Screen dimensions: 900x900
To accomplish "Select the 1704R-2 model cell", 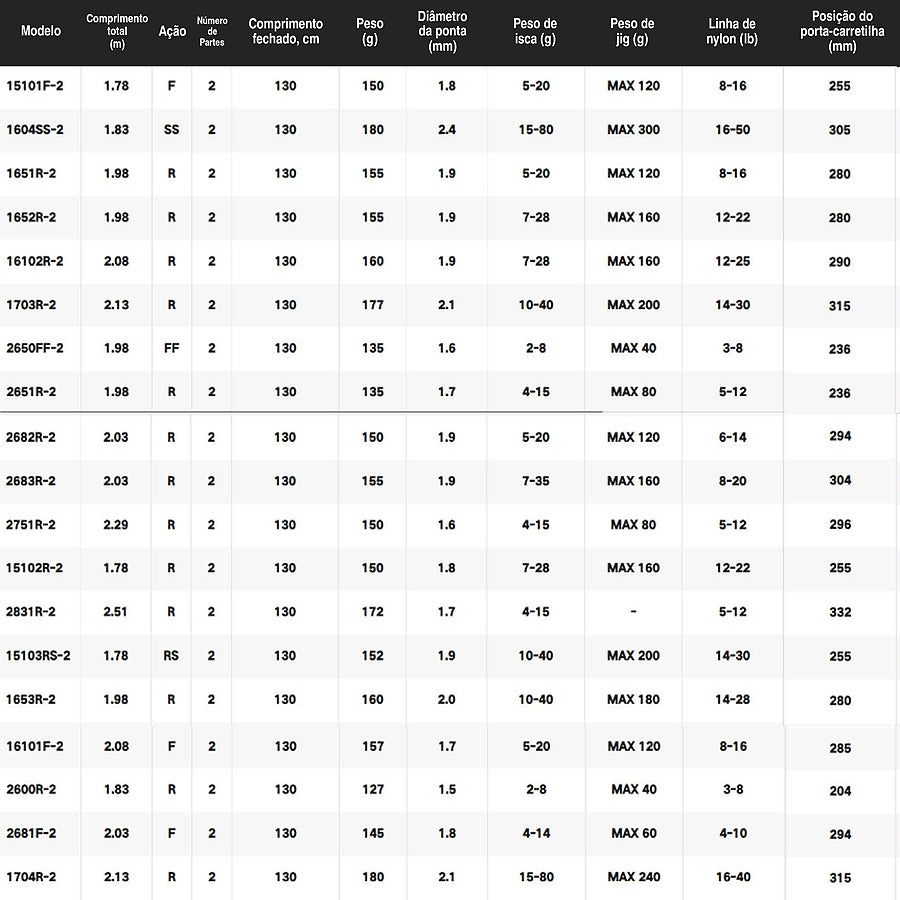I will tap(31, 877).
